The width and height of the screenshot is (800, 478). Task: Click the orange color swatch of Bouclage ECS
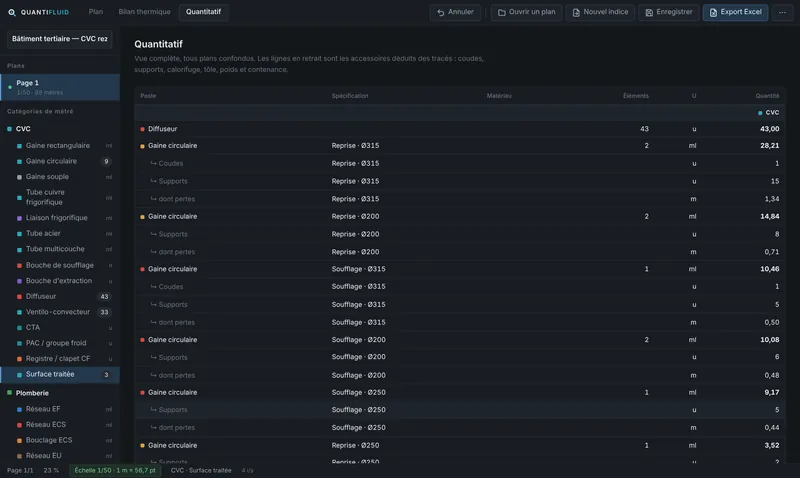(19, 441)
